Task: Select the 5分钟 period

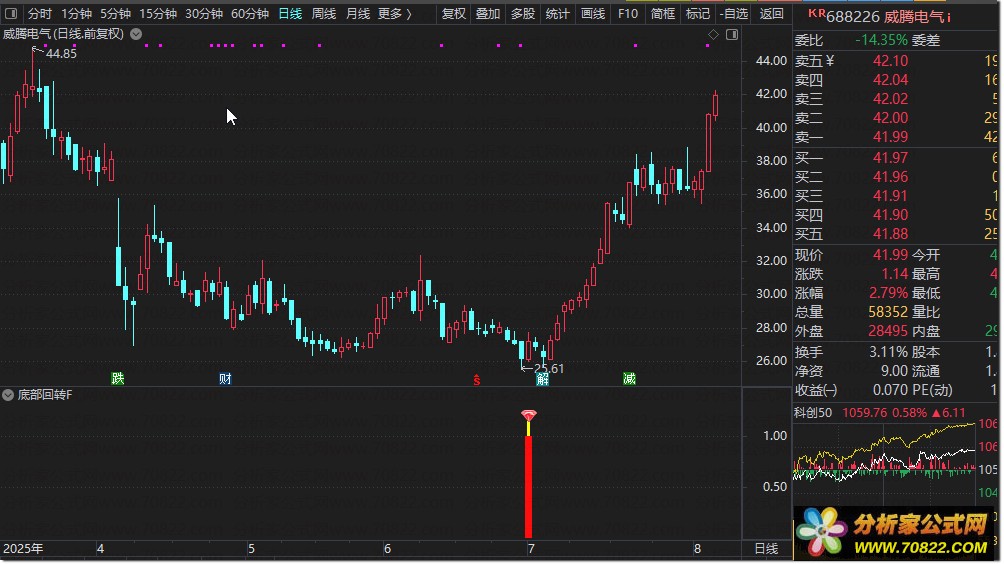Action: coord(115,13)
